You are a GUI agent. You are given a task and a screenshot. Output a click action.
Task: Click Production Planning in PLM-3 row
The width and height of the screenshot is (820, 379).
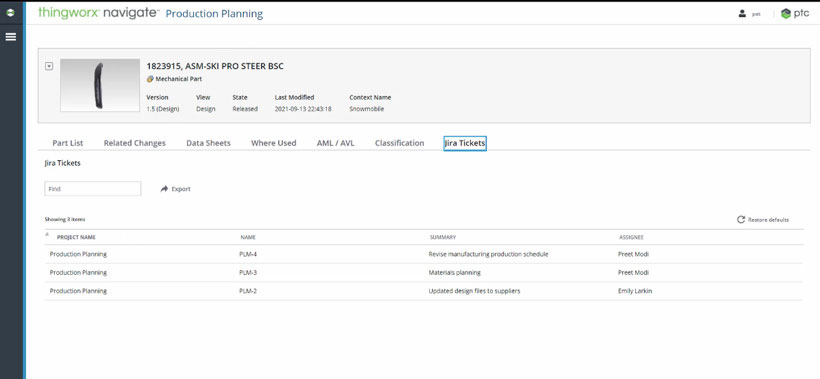(78, 273)
